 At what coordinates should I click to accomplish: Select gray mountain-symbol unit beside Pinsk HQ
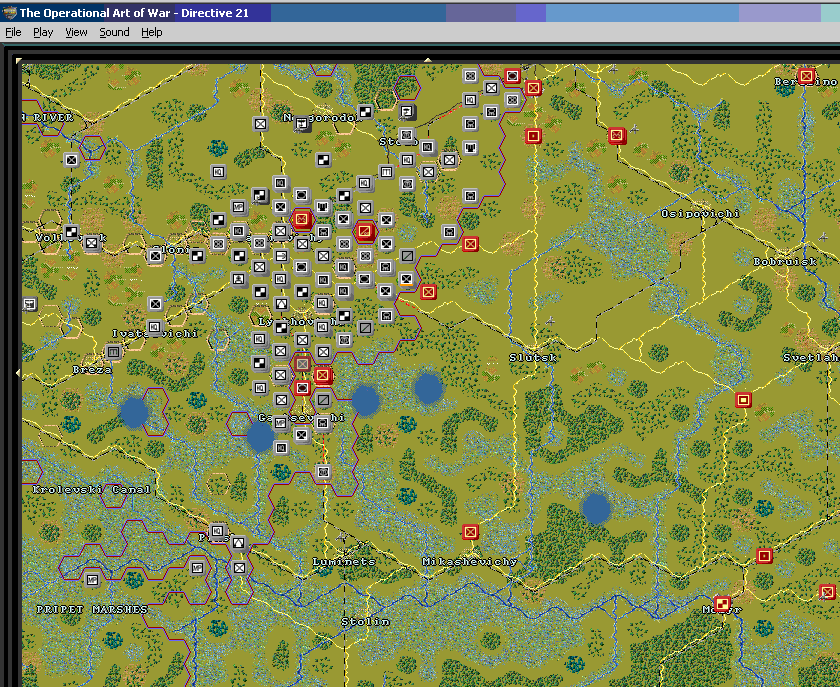pos(238,543)
